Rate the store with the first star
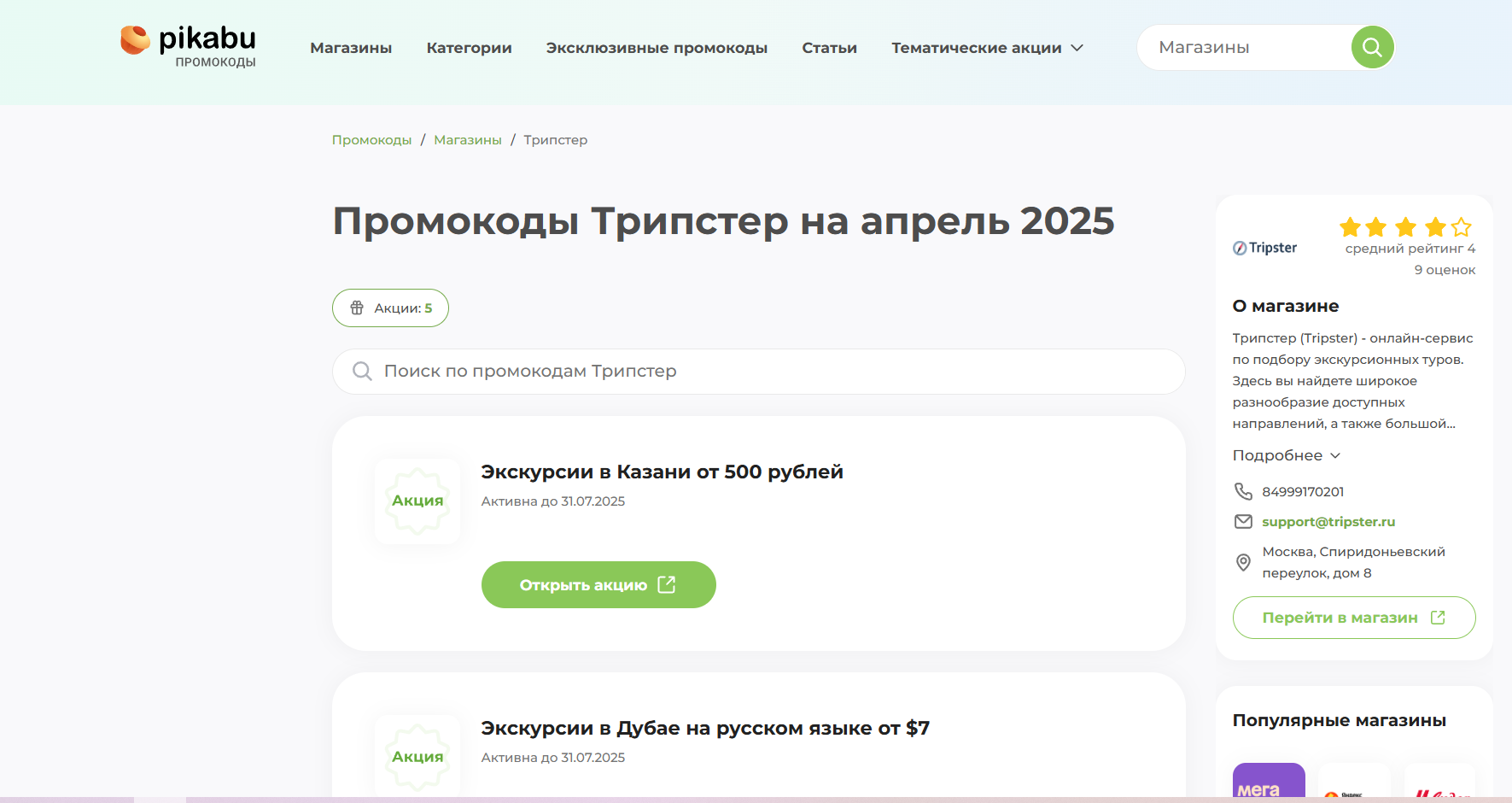Screen dimensions: 1512x803 pos(1350,227)
